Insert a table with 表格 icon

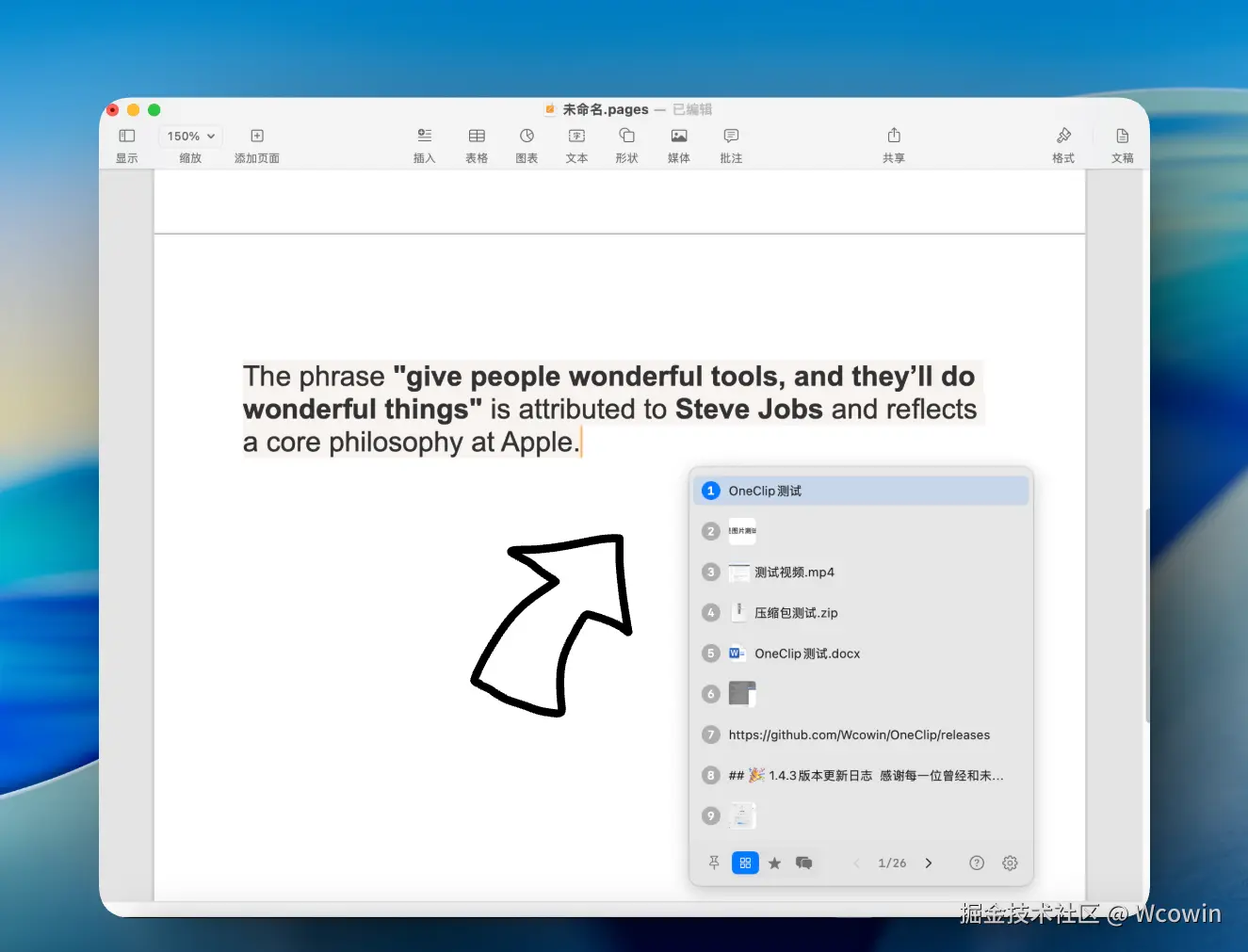pyautogui.click(x=477, y=136)
